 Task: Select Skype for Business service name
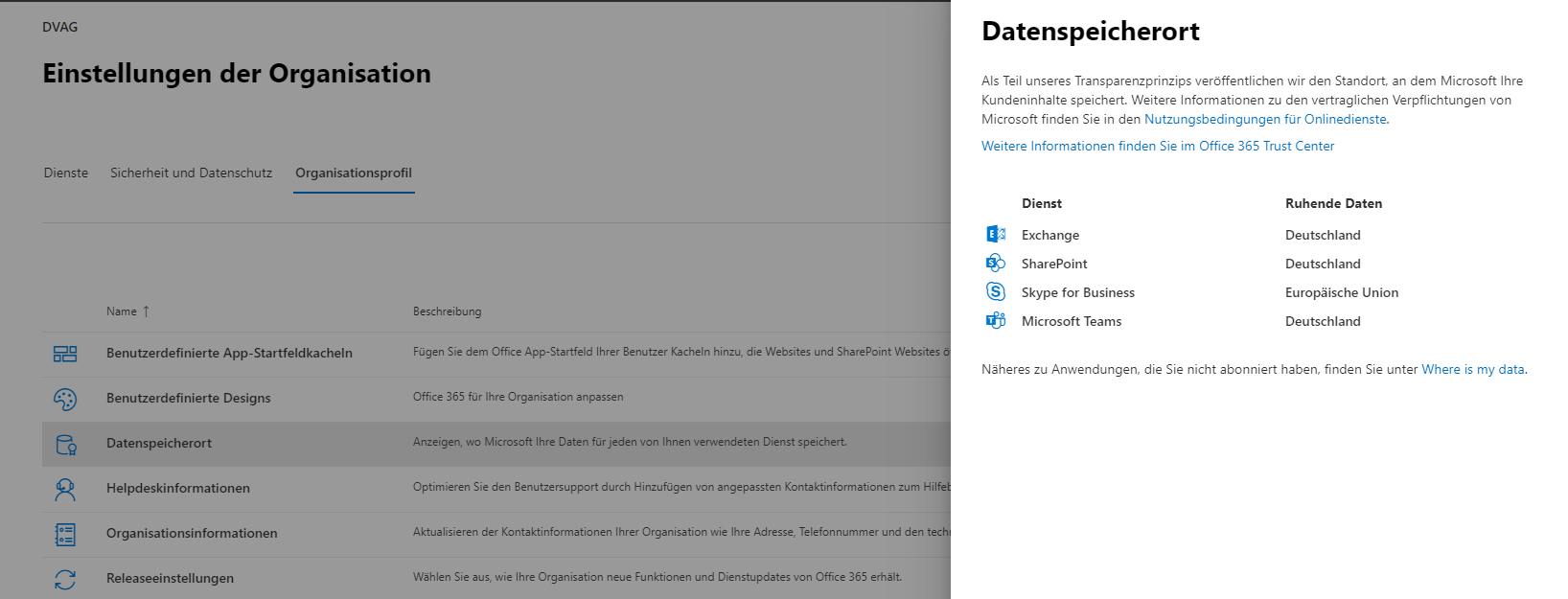point(1078,293)
